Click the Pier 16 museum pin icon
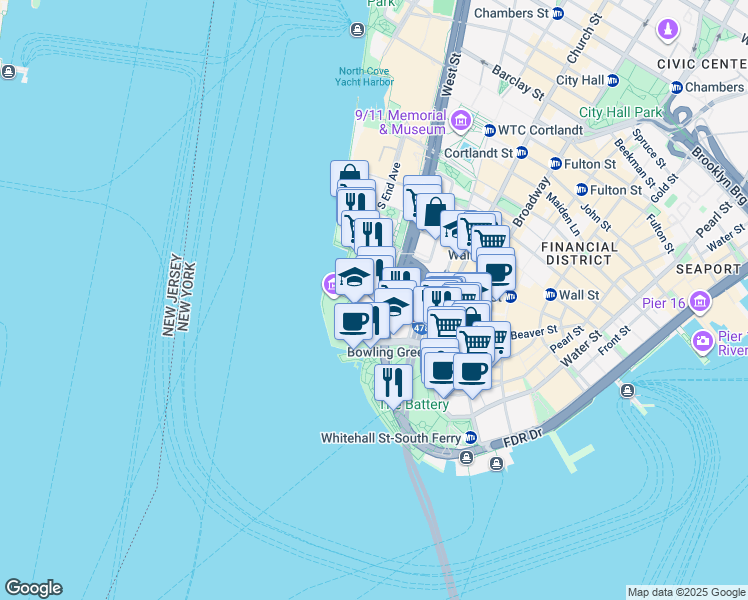The image size is (748, 600). click(x=698, y=301)
